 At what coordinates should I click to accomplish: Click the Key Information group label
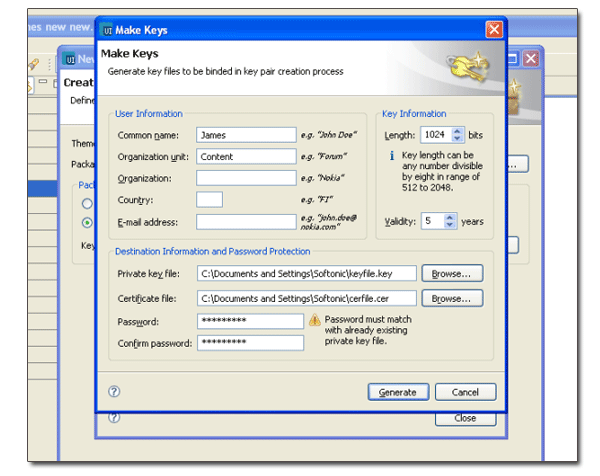(414, 114)
